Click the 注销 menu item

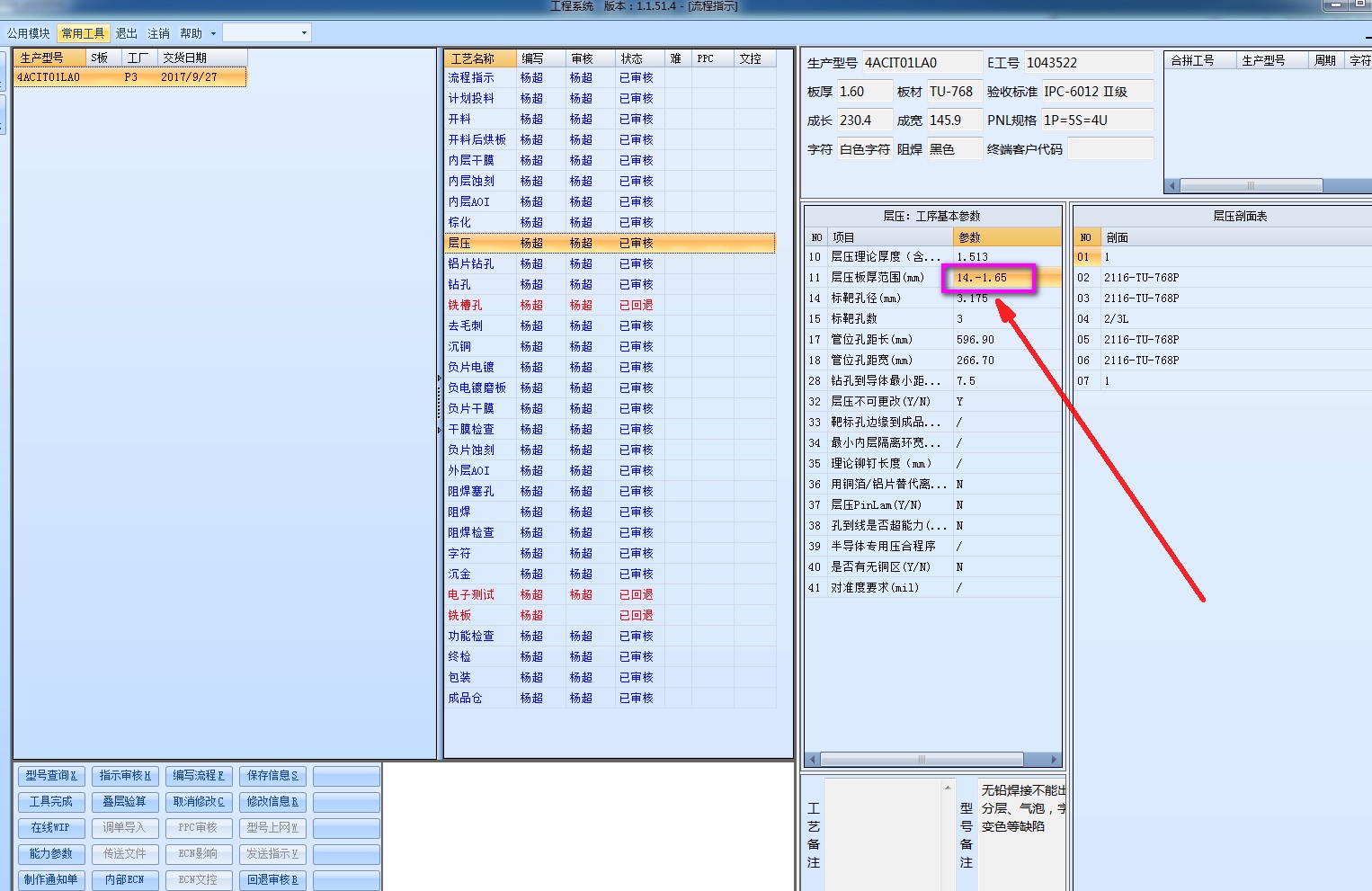click(x=159, y=33)
